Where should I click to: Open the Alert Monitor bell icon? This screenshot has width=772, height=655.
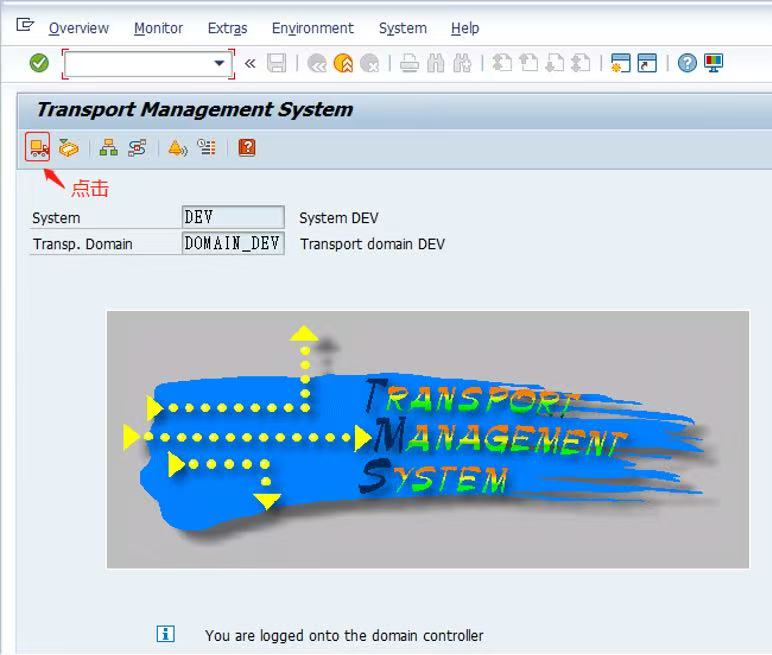pos(178,147)
